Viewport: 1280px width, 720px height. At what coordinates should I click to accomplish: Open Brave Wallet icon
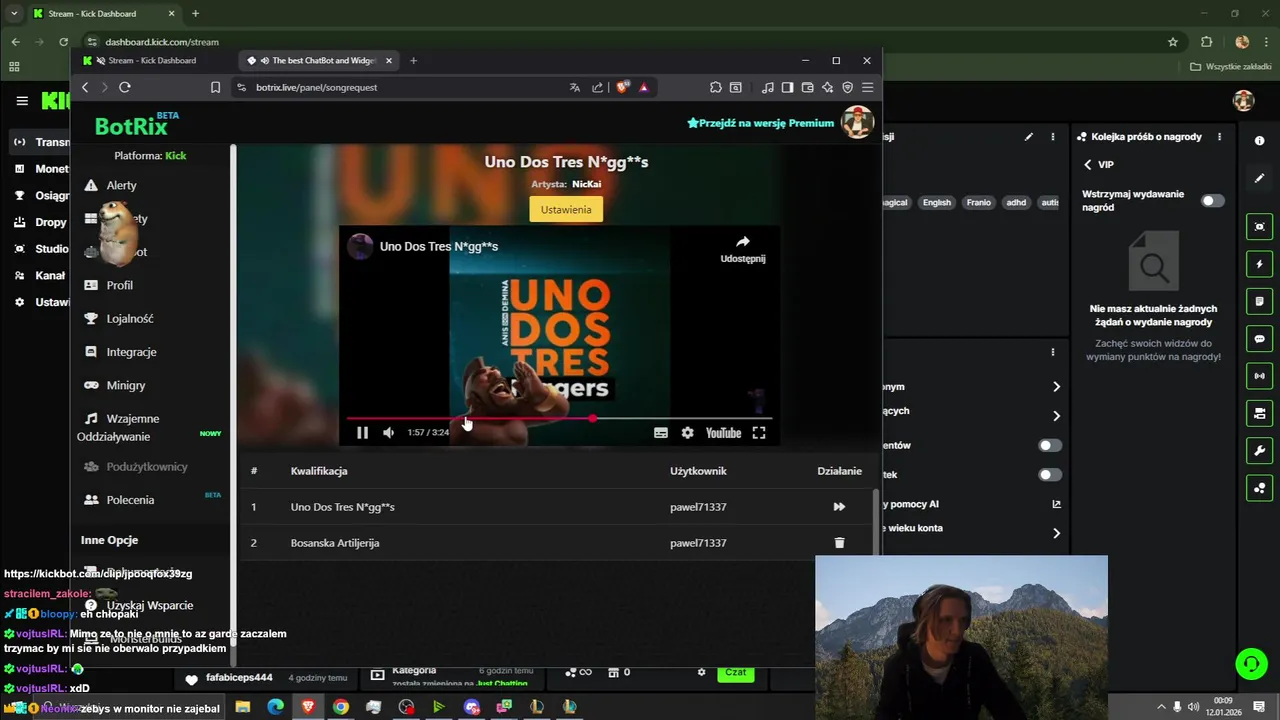pyautogui.click(x=807, y=87)
